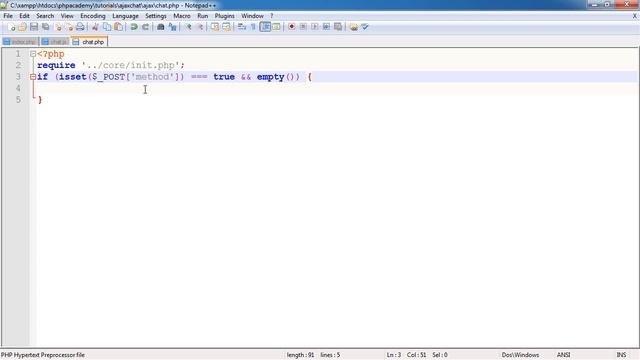Undo last edit with green arrow icon
This screenshot has height=360, width=640.
(133, 27)
